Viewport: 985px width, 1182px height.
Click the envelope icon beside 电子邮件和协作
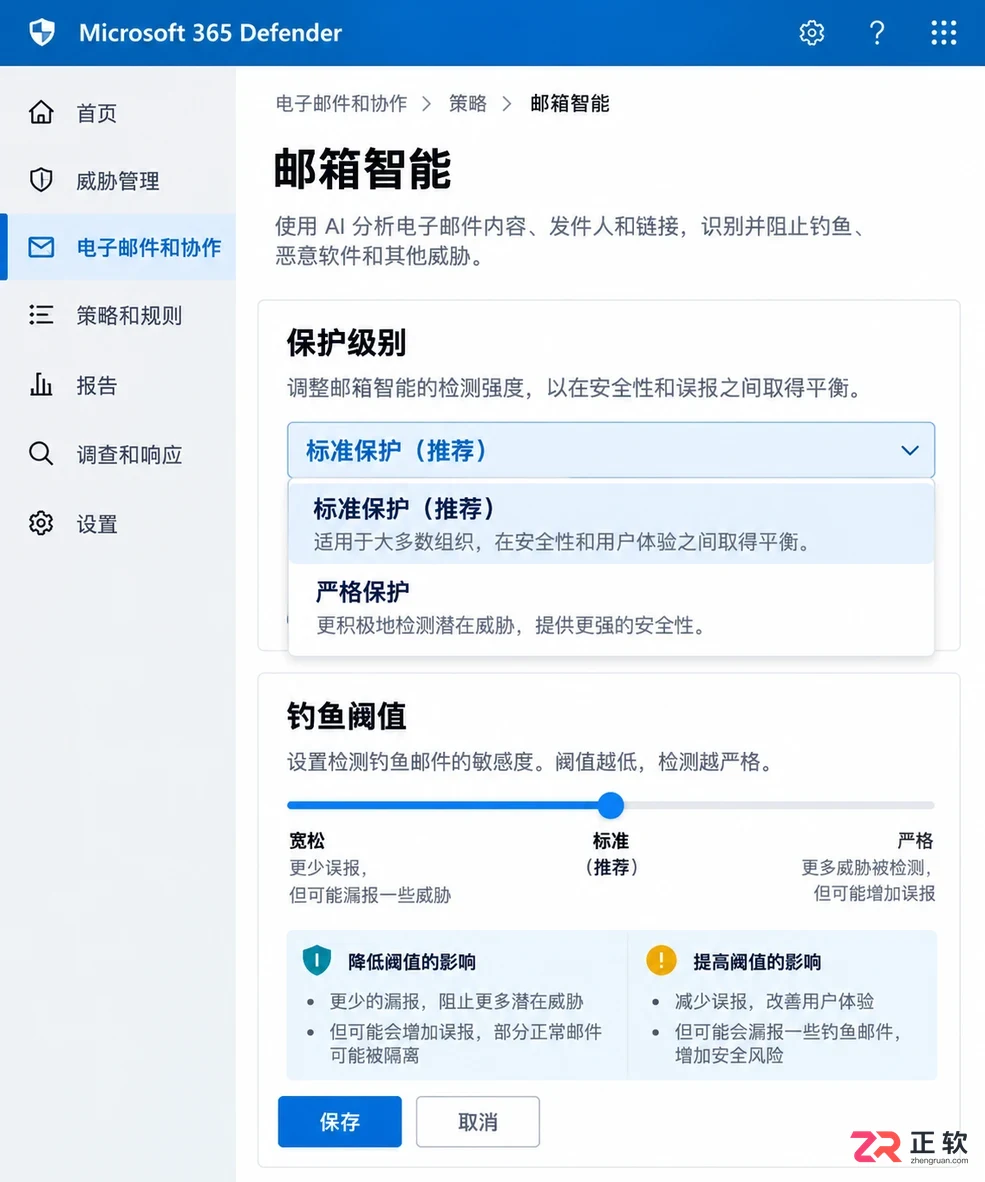[x=41, y=247]
